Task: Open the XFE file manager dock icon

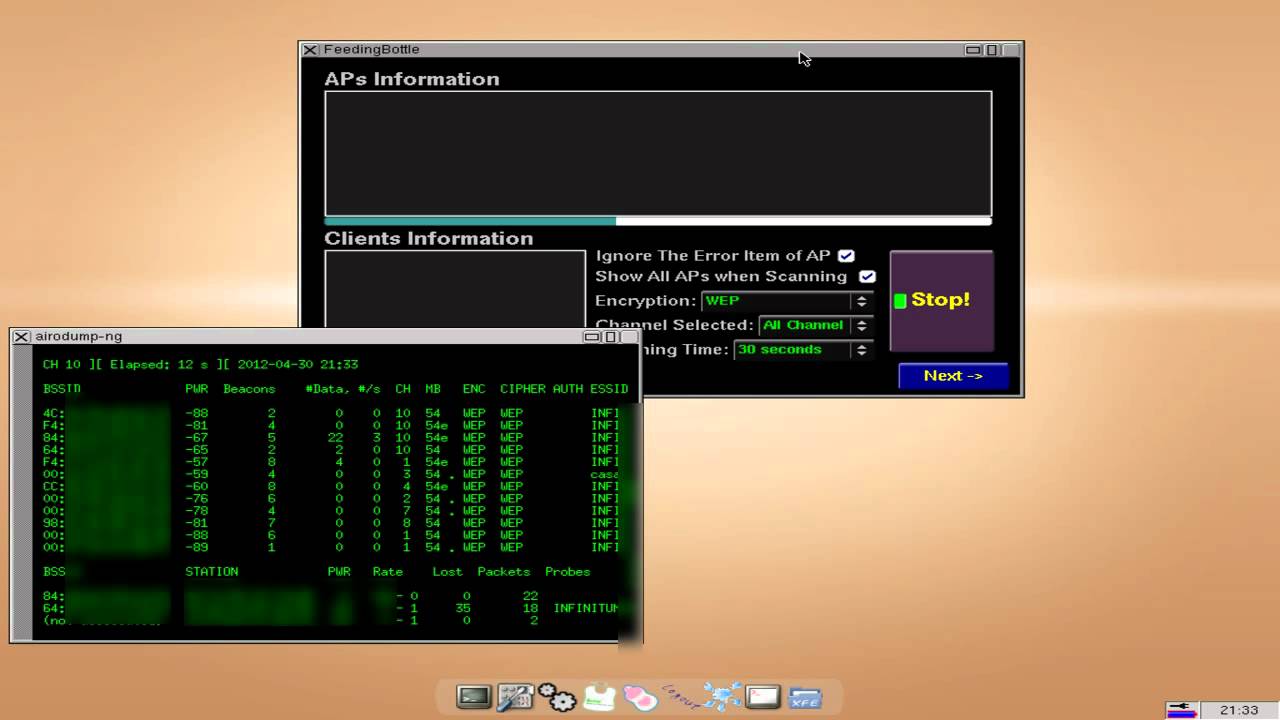Action: (804, 697)
